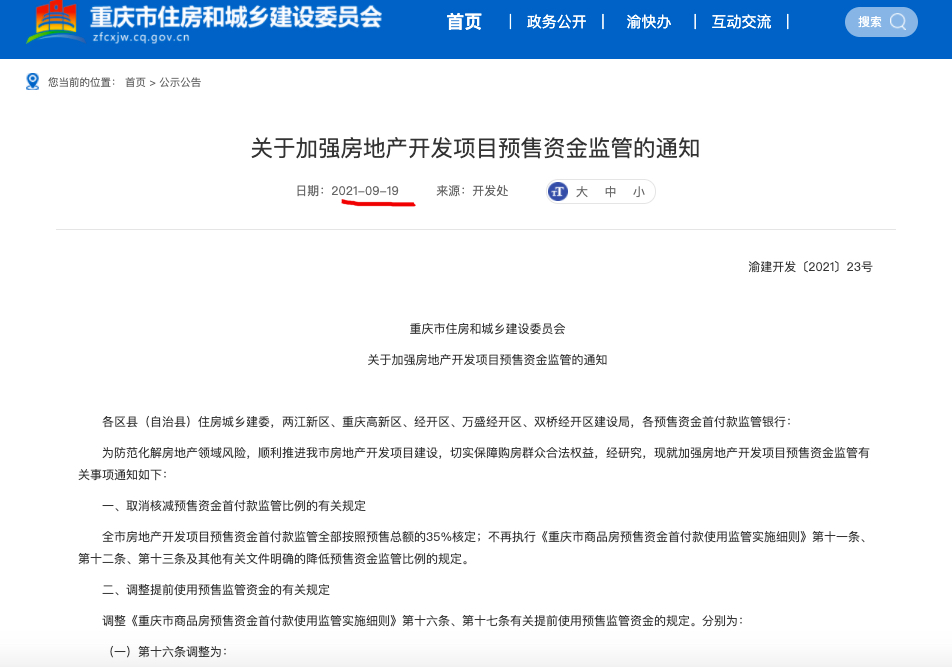Click the underlined date 2021-09-19
The width and height of the screenshot is (952, 667).
click(365, 191)
